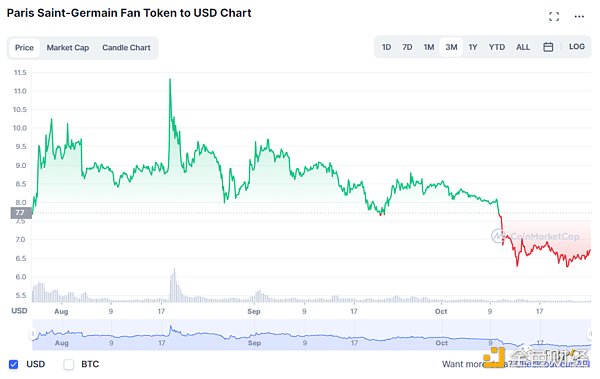Click the 'Want more data?' link
This screenshot has height=379, width=600.
coord(515,364)
